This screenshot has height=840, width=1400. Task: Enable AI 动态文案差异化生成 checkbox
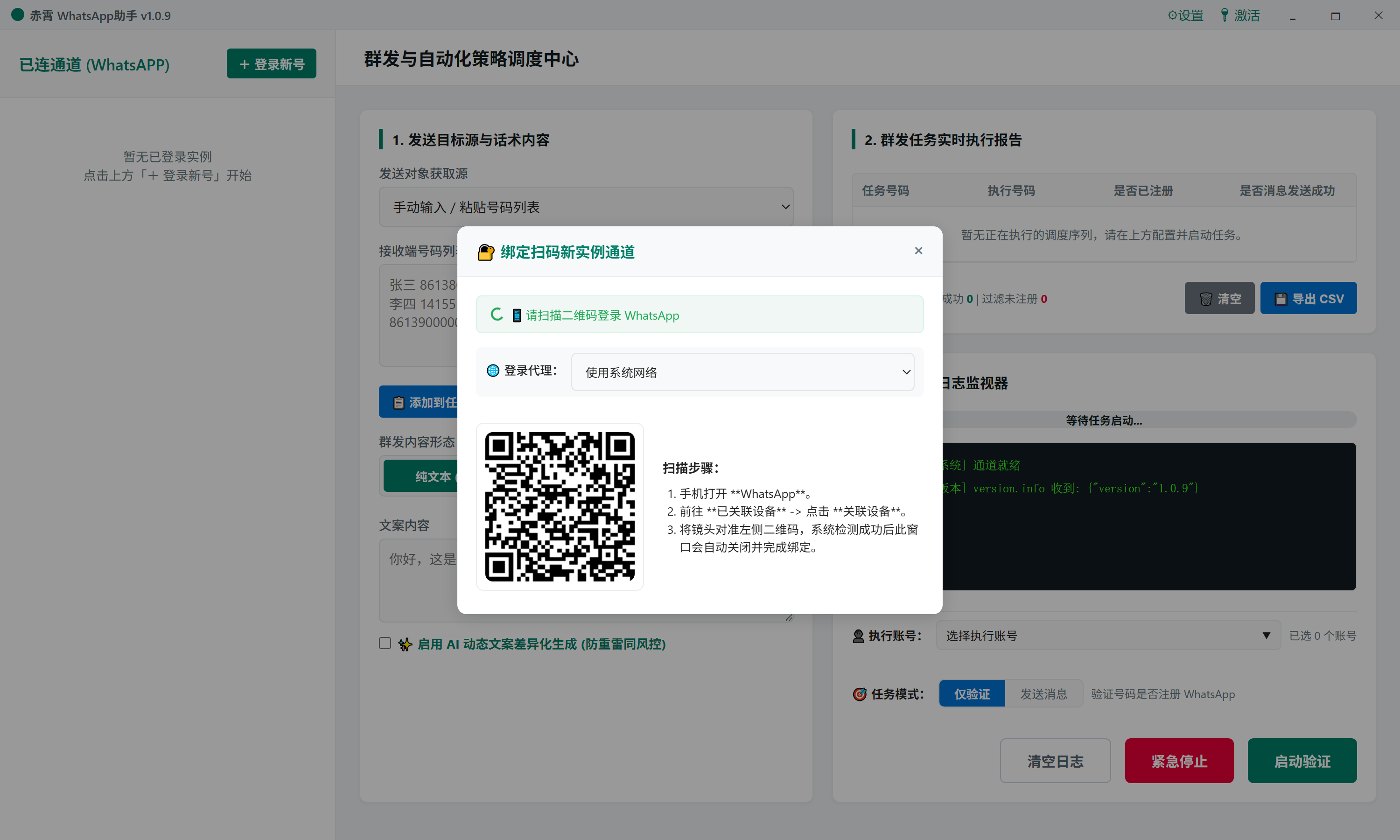click(385, 644)
